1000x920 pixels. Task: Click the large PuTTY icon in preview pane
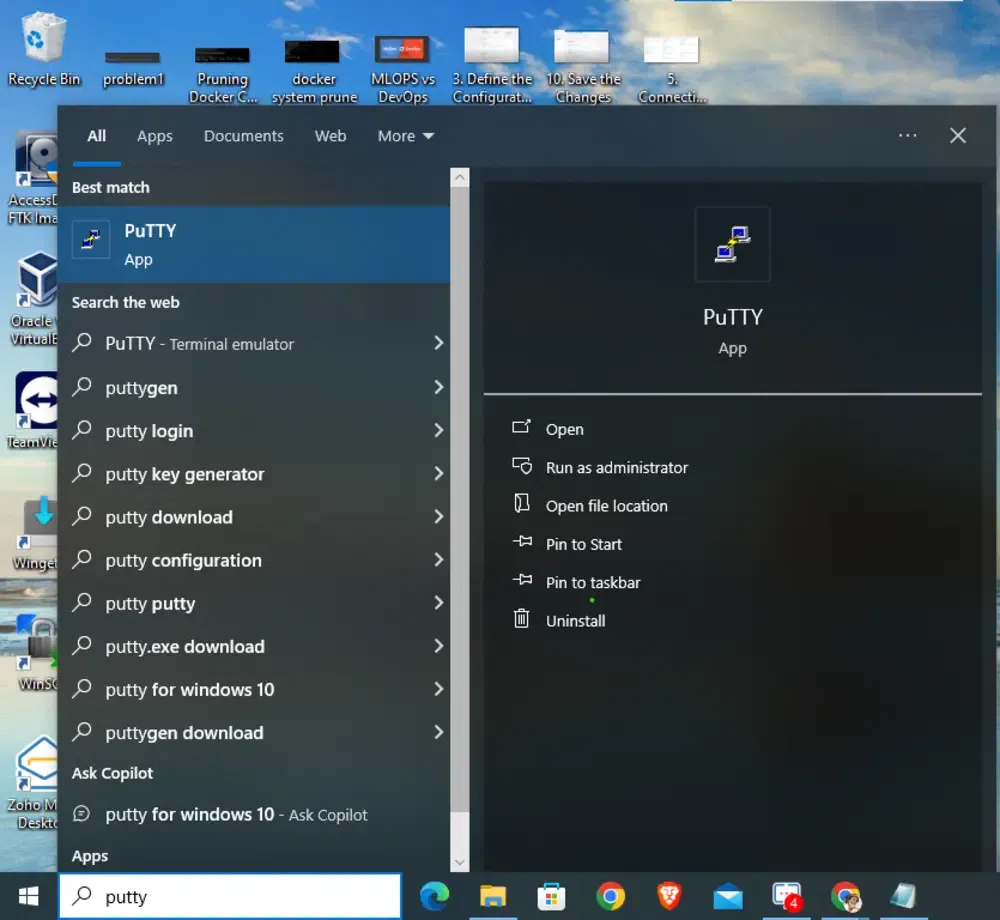point(732,244)
